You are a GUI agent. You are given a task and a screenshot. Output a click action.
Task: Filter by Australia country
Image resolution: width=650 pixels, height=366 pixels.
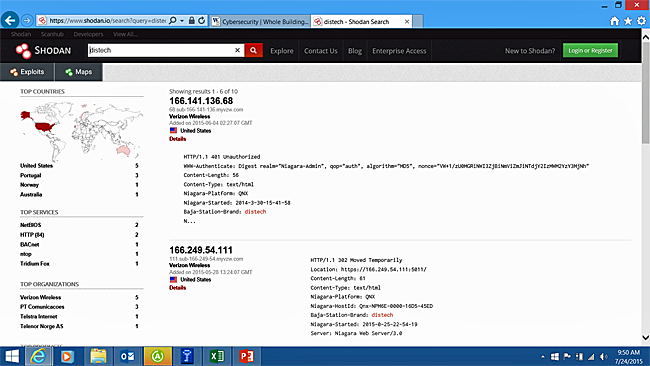click(31, 194)
